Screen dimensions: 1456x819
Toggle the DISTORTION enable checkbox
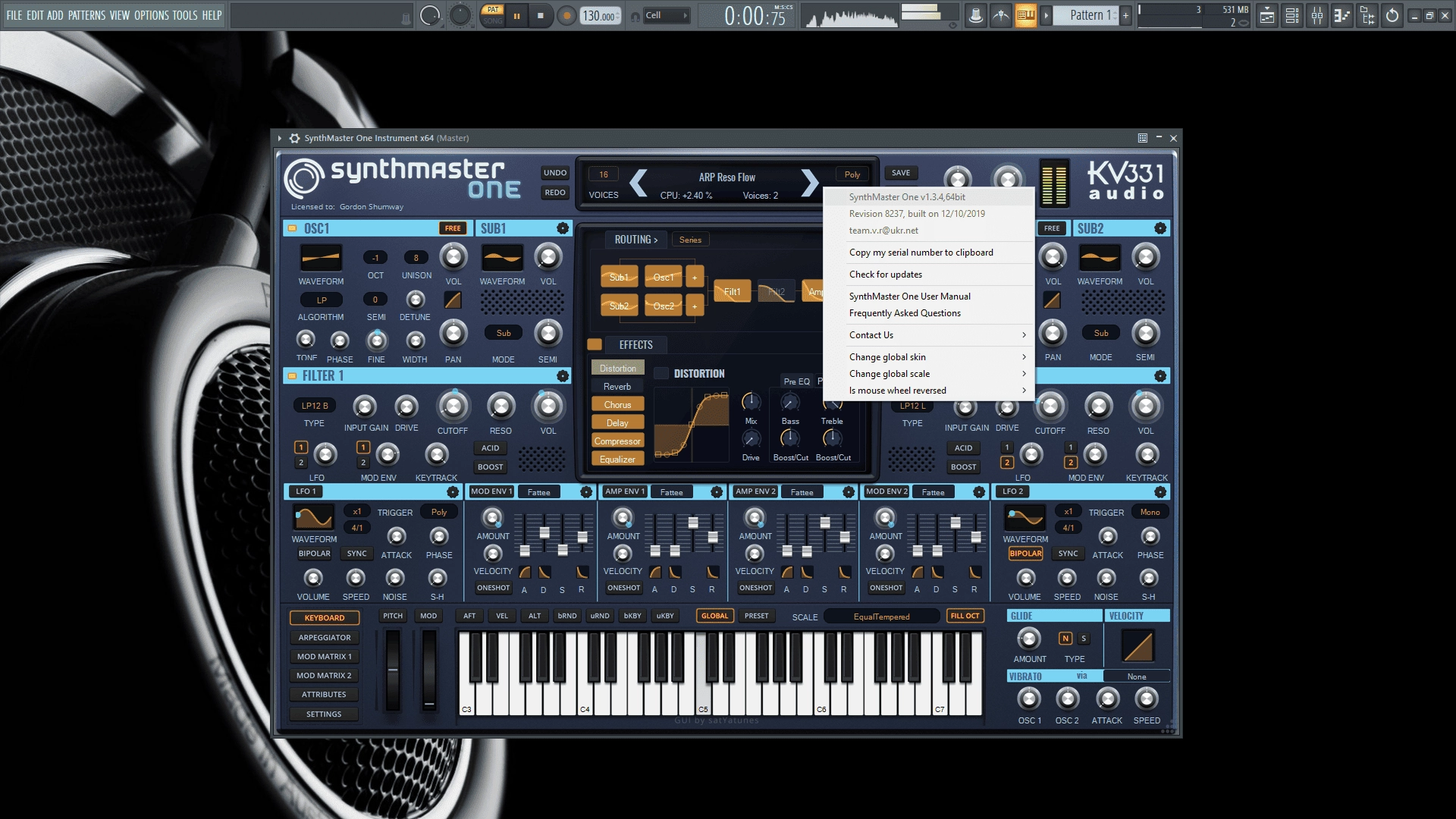661,374
